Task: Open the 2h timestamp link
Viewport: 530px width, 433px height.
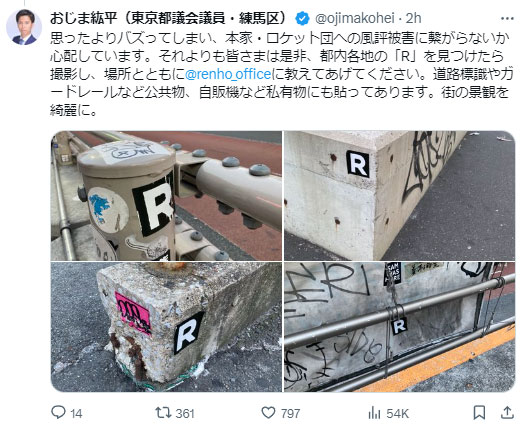Action: click(414, 18)
